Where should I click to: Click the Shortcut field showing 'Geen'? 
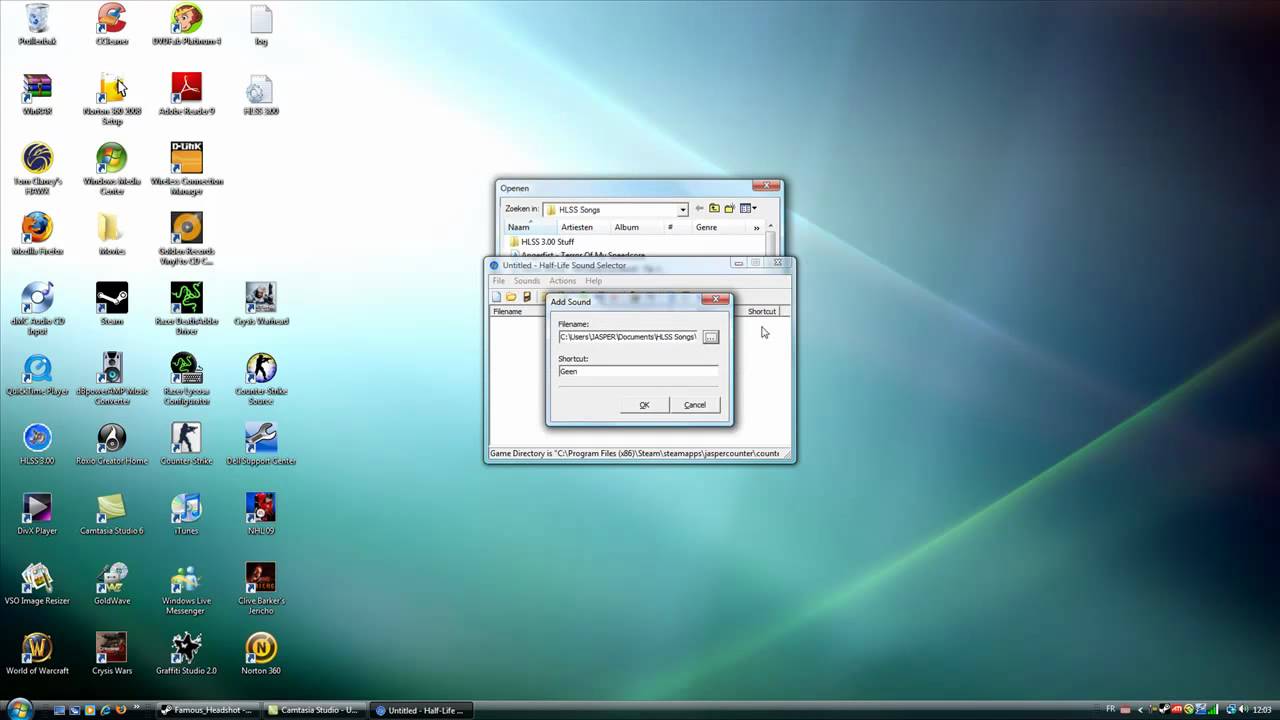[x=638, y=371]
